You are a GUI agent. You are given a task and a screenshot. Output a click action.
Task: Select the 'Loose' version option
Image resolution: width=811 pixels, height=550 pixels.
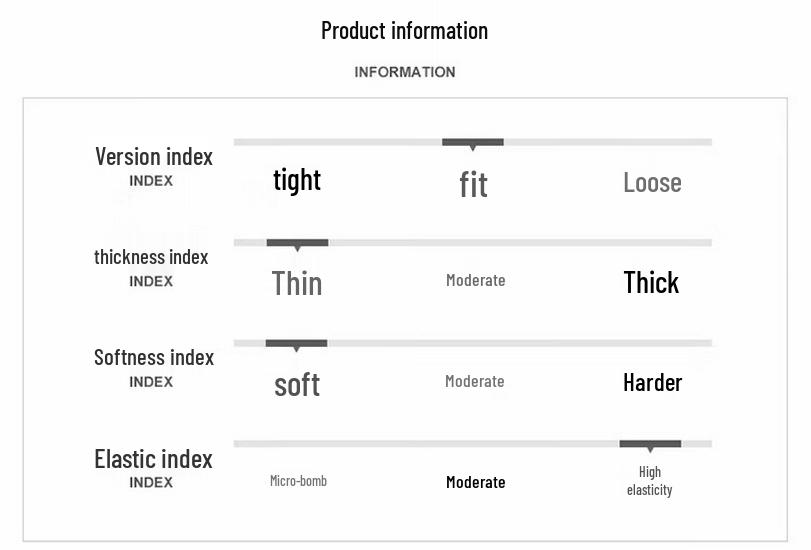tap(652, 182)
